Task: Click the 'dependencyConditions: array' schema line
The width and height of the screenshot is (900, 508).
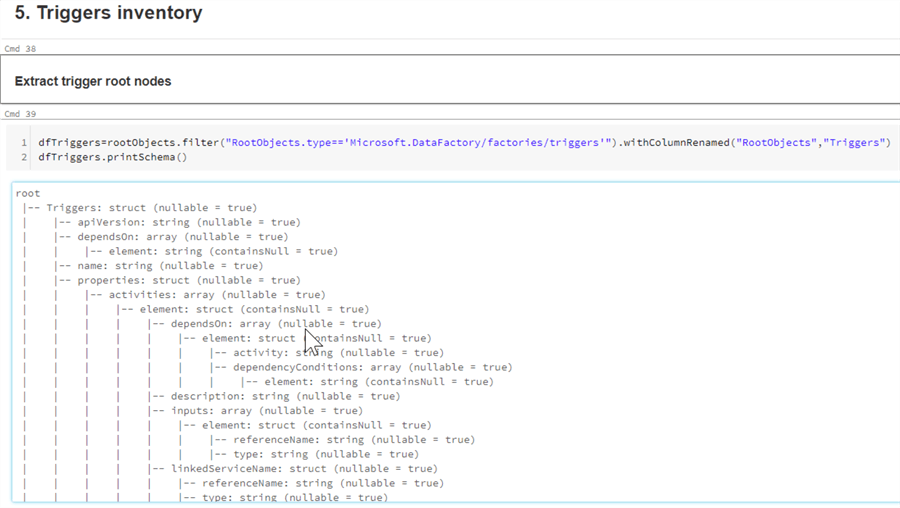Action: tap(373, 367)
